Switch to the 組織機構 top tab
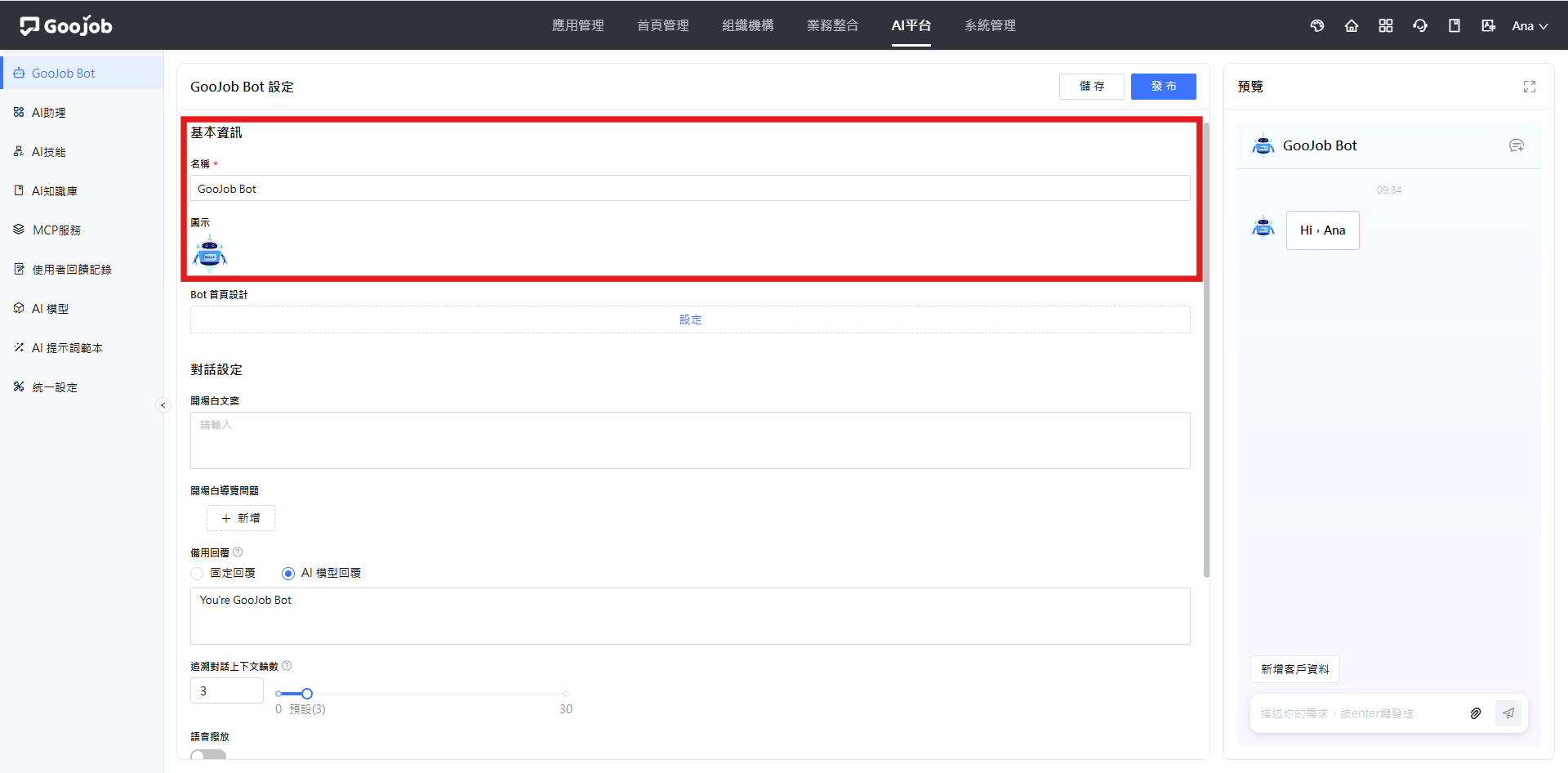Screen dimensions: 1568x773 coord(748,25)
